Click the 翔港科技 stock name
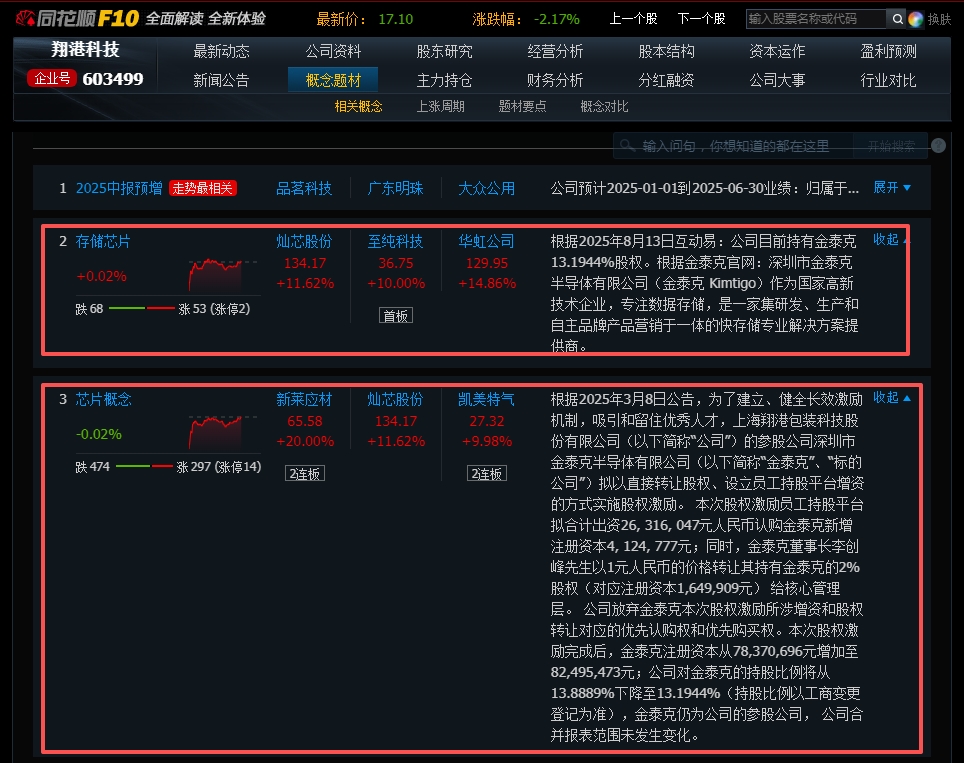The image size is (964, 763). 85,49
